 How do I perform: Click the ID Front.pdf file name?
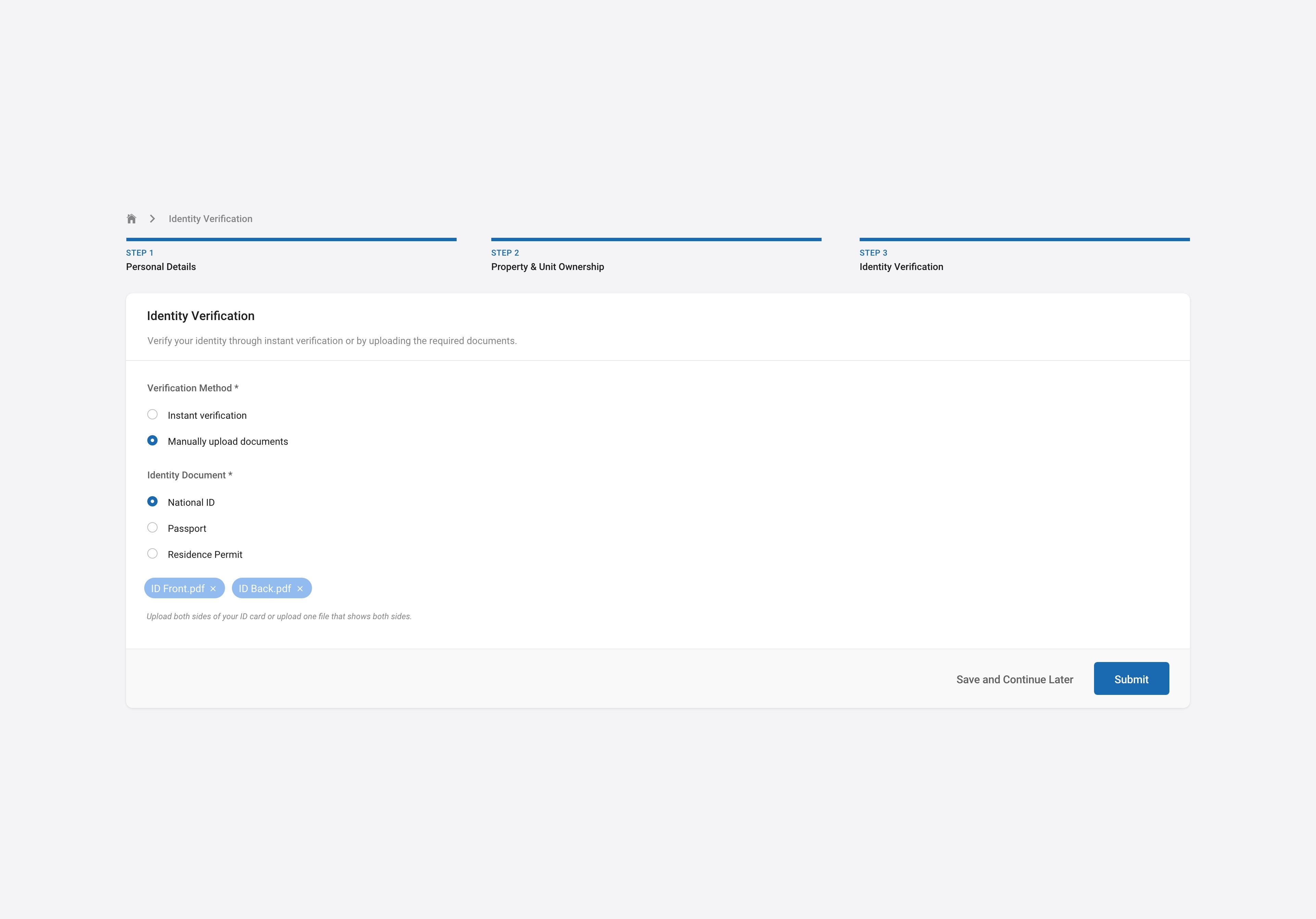click(x=178, y=589)
